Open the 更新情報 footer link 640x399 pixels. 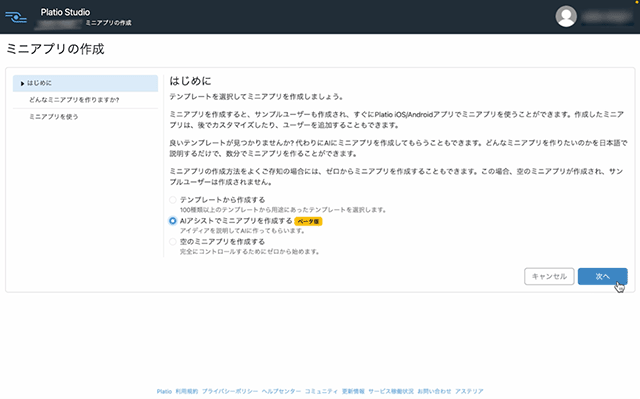(x=353, y=391)
